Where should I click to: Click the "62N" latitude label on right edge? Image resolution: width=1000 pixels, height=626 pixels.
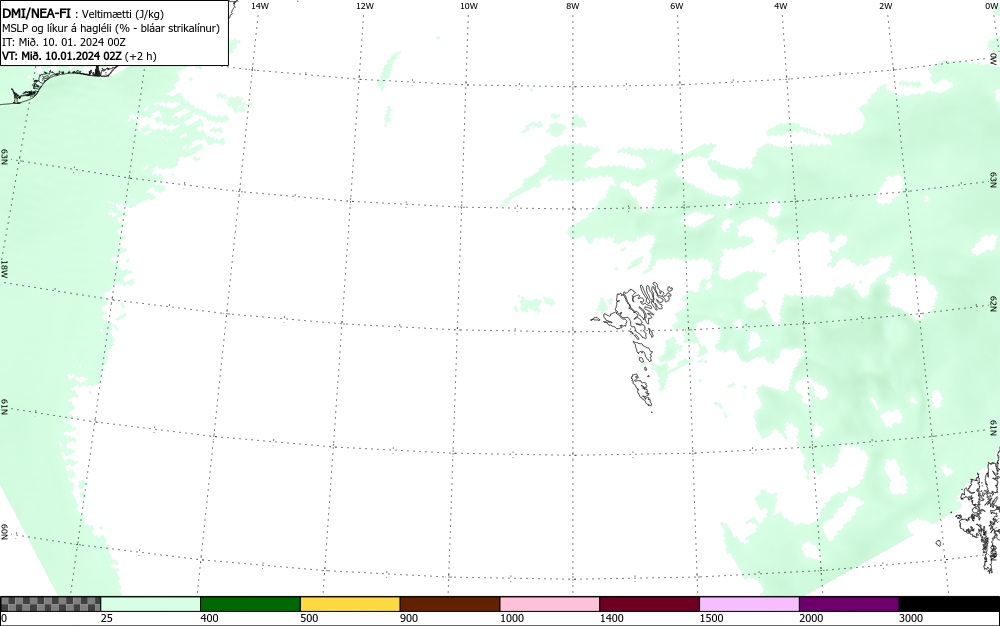coord(994,303)
